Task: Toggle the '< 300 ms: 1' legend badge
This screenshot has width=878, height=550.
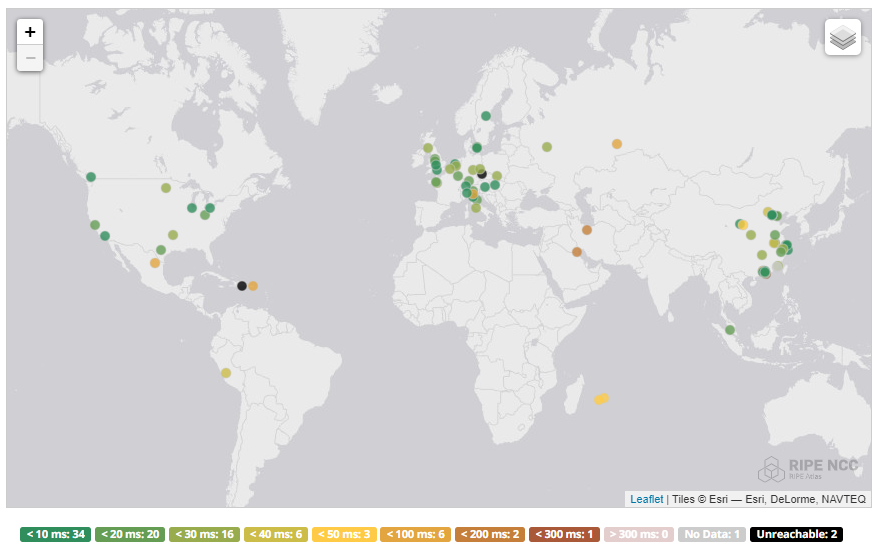Action: coord(564,534)
